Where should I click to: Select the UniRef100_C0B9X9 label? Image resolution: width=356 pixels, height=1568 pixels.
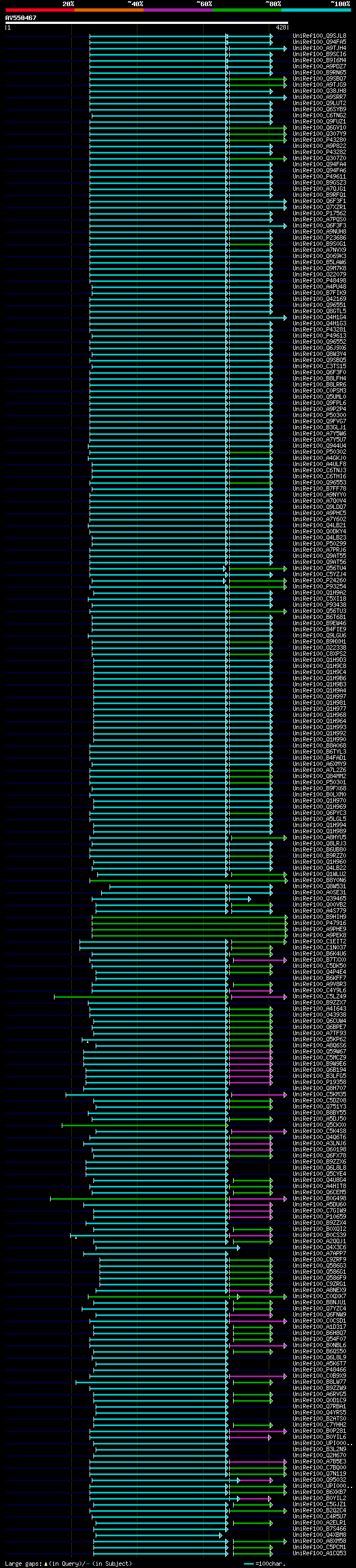click(319, 1375)
